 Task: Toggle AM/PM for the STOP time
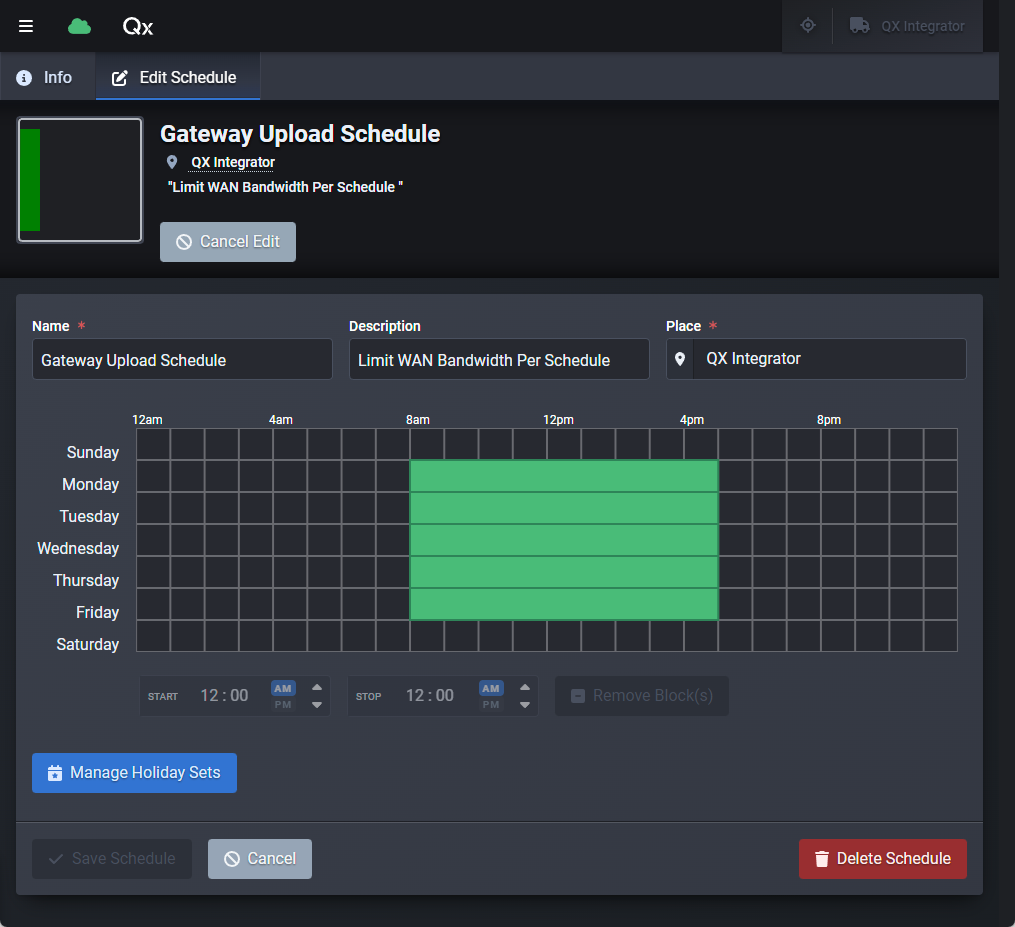pyautogui.click(x=491, y=694)
